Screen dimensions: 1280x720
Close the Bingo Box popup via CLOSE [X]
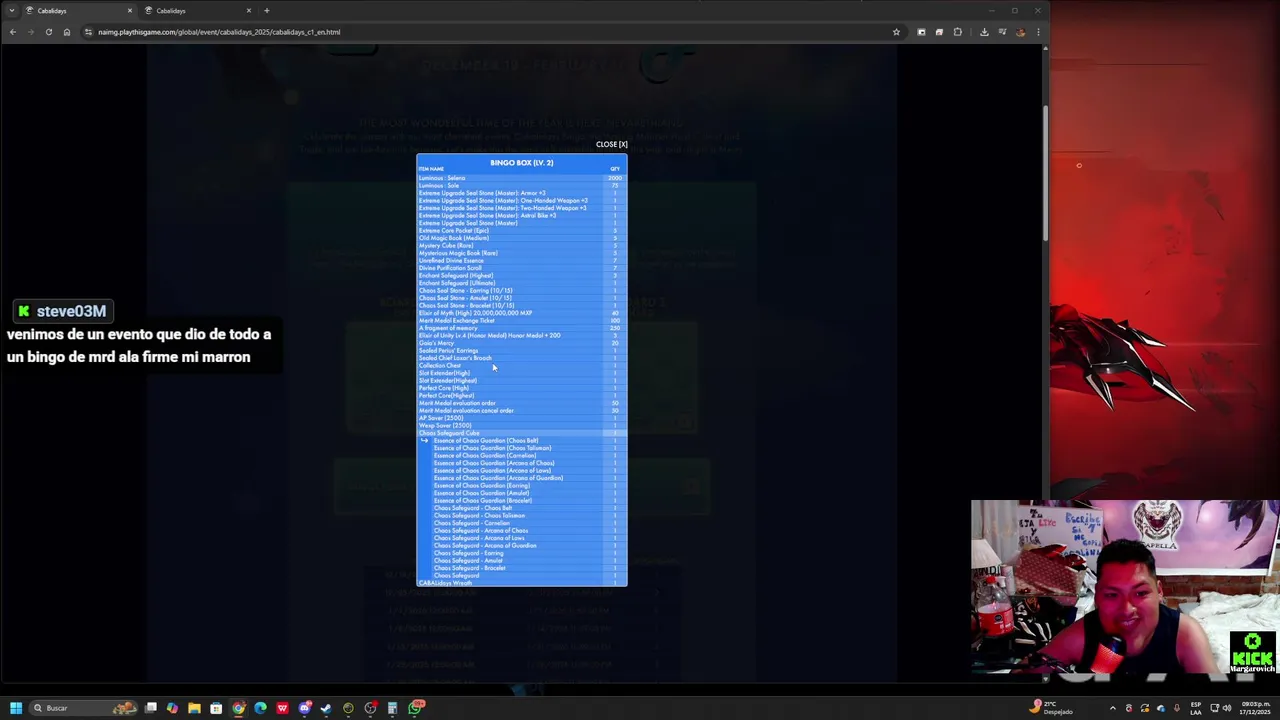pyautogui.click(x=611, y=144)
